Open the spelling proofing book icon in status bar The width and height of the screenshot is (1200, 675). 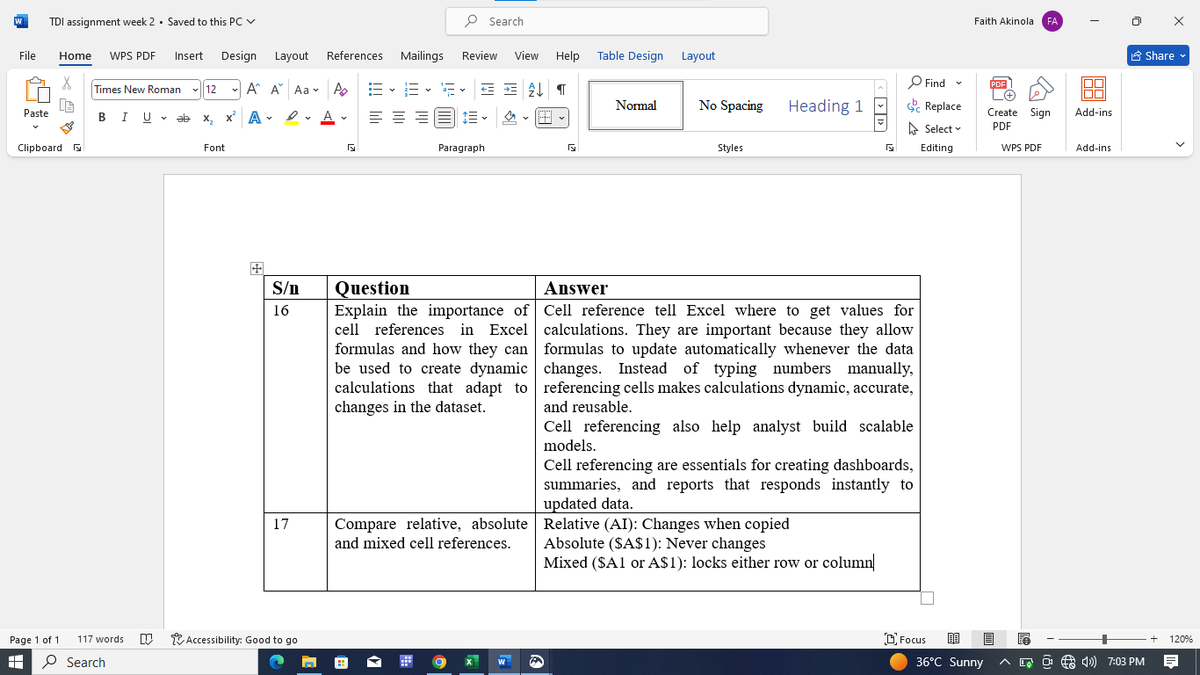click(147, 639)
